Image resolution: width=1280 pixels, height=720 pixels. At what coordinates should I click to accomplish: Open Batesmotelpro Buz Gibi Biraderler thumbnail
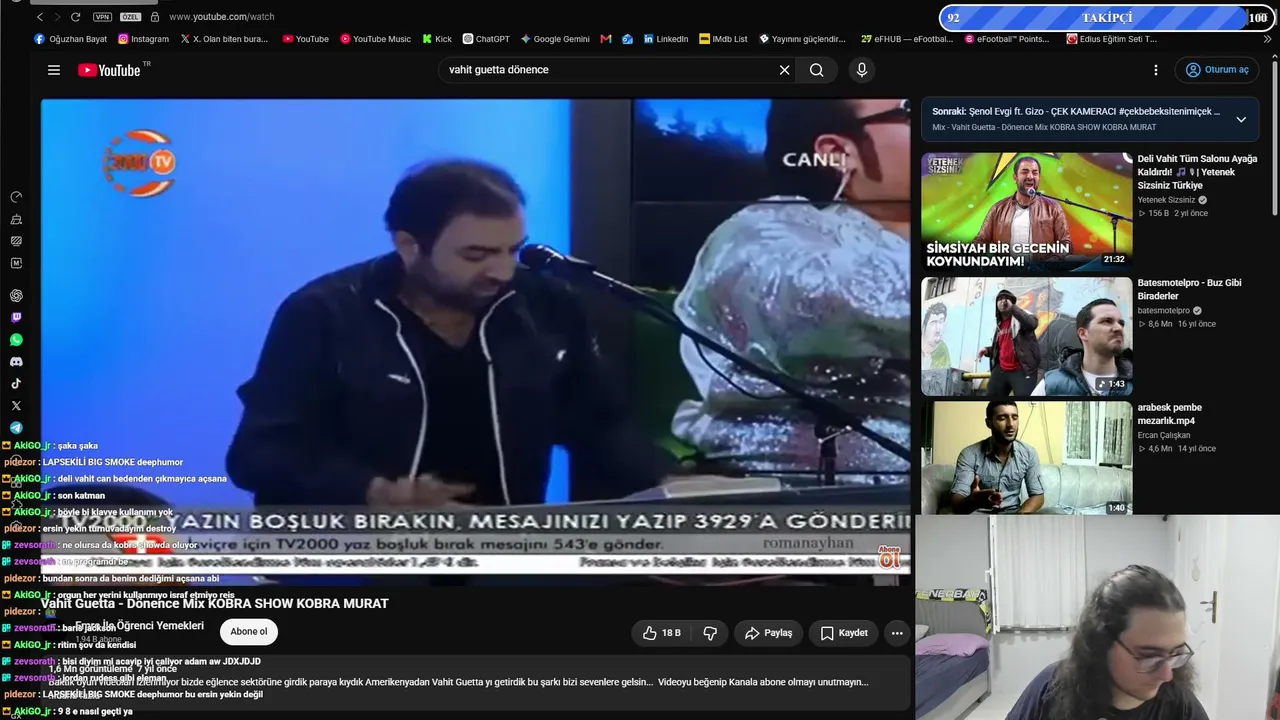(x=1027, y=337)
